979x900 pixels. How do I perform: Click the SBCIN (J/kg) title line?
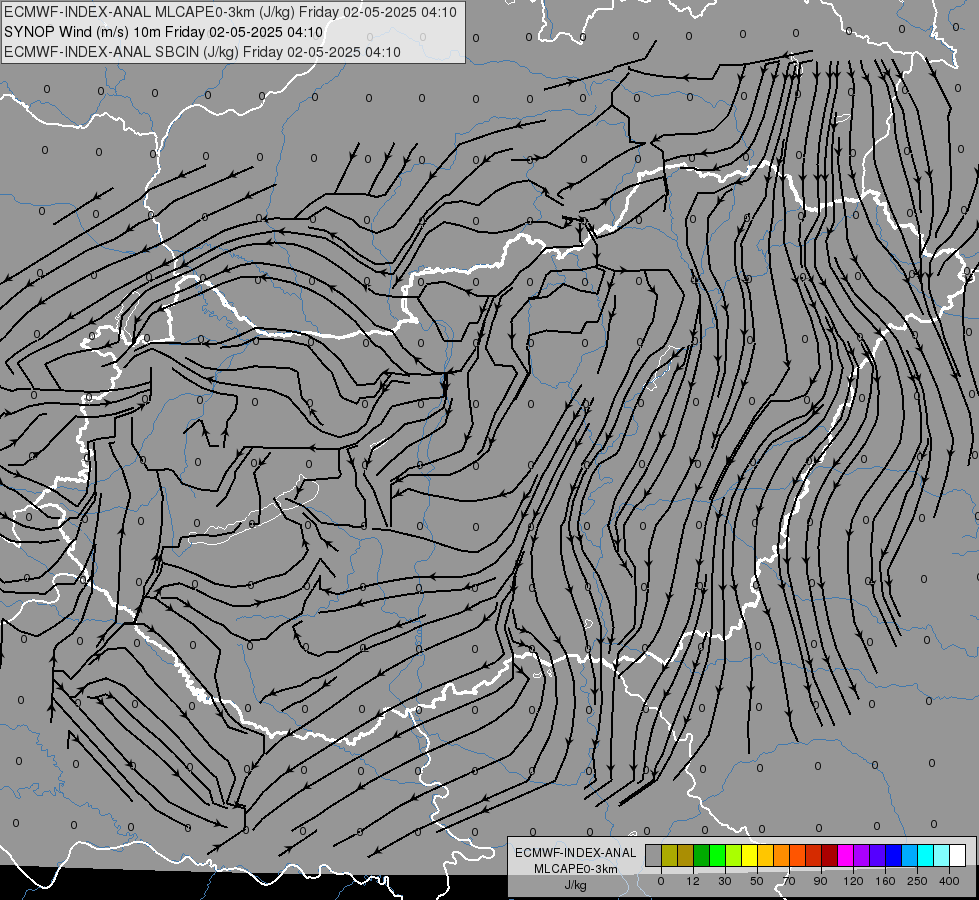(202, 52)
